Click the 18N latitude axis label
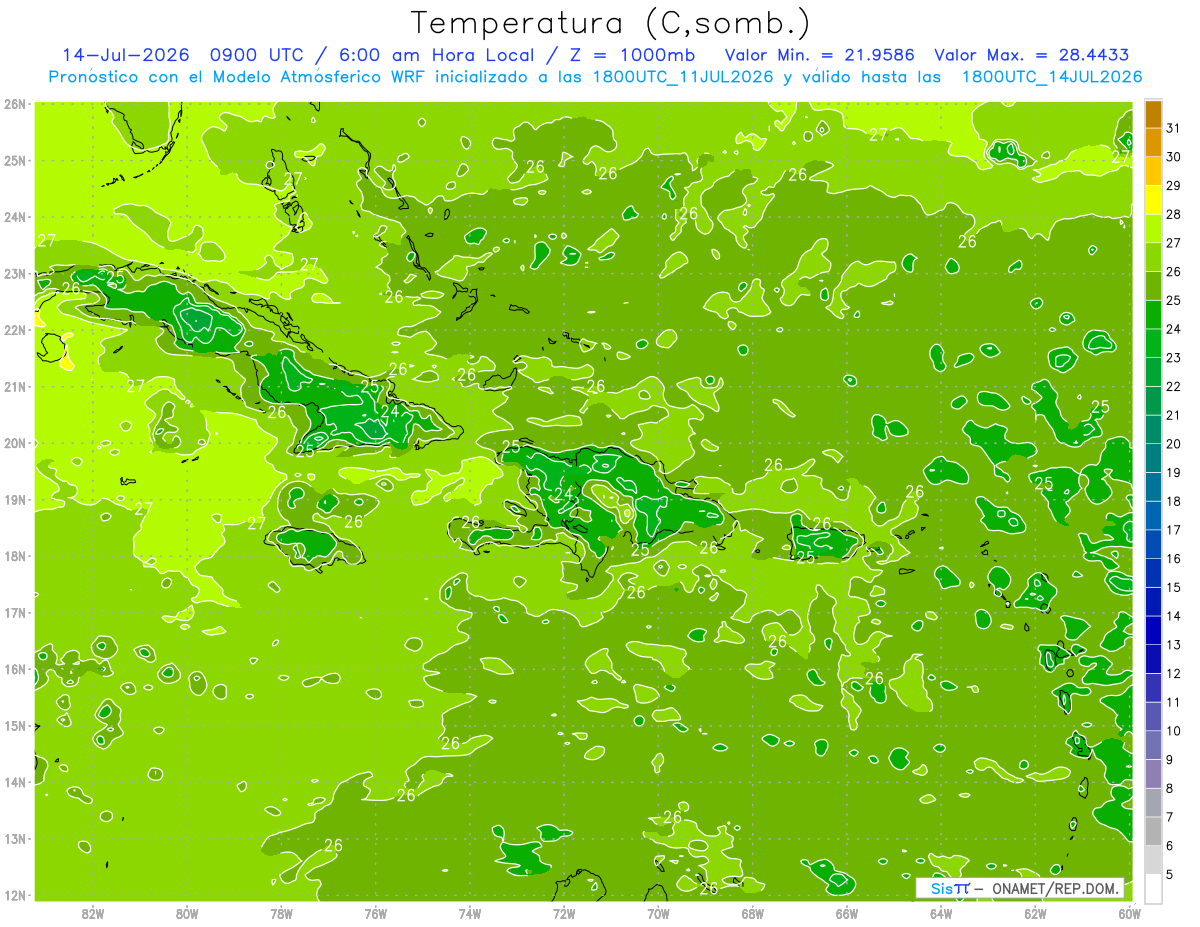 point(15,556)
